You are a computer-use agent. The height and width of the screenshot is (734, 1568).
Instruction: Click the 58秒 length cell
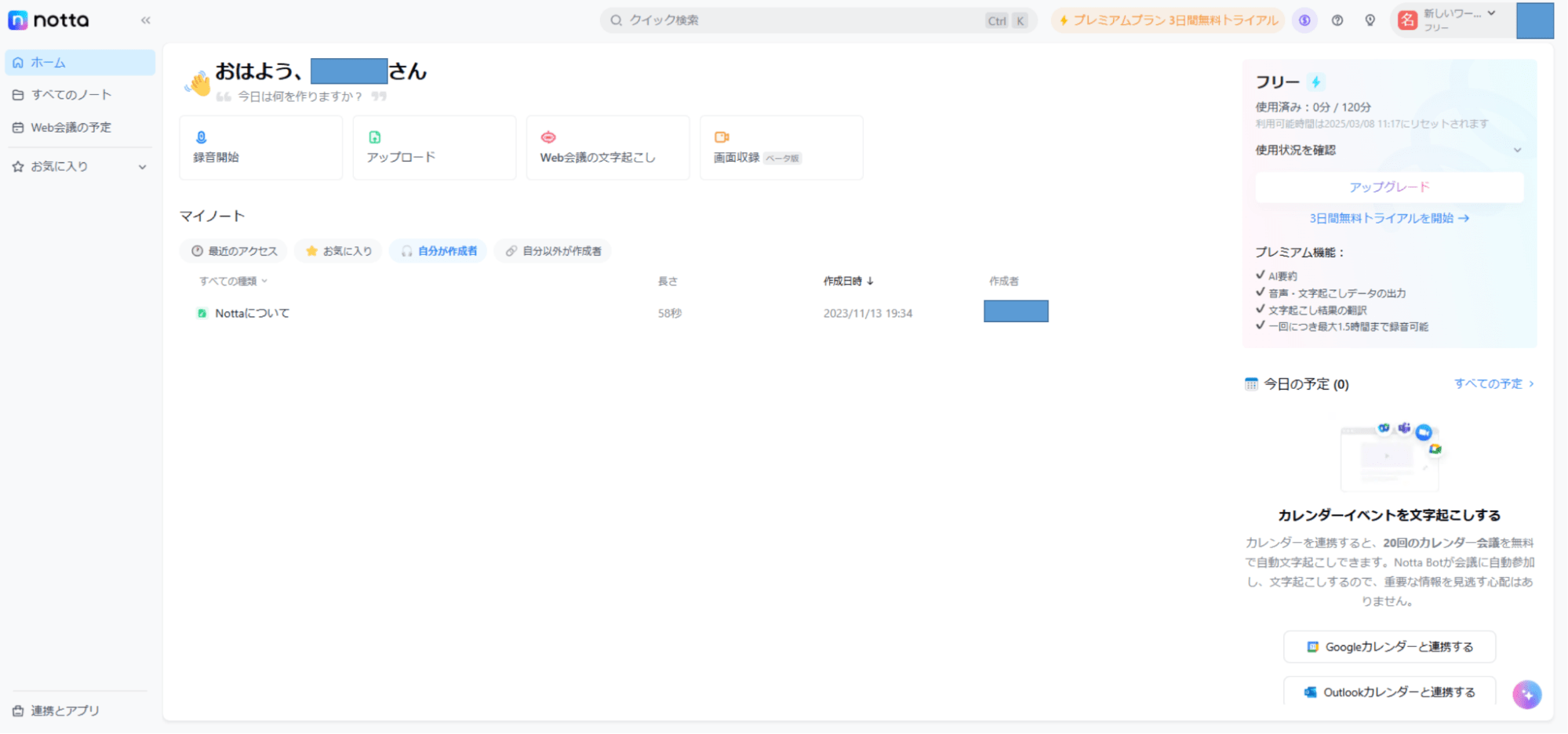coord(670,313)
